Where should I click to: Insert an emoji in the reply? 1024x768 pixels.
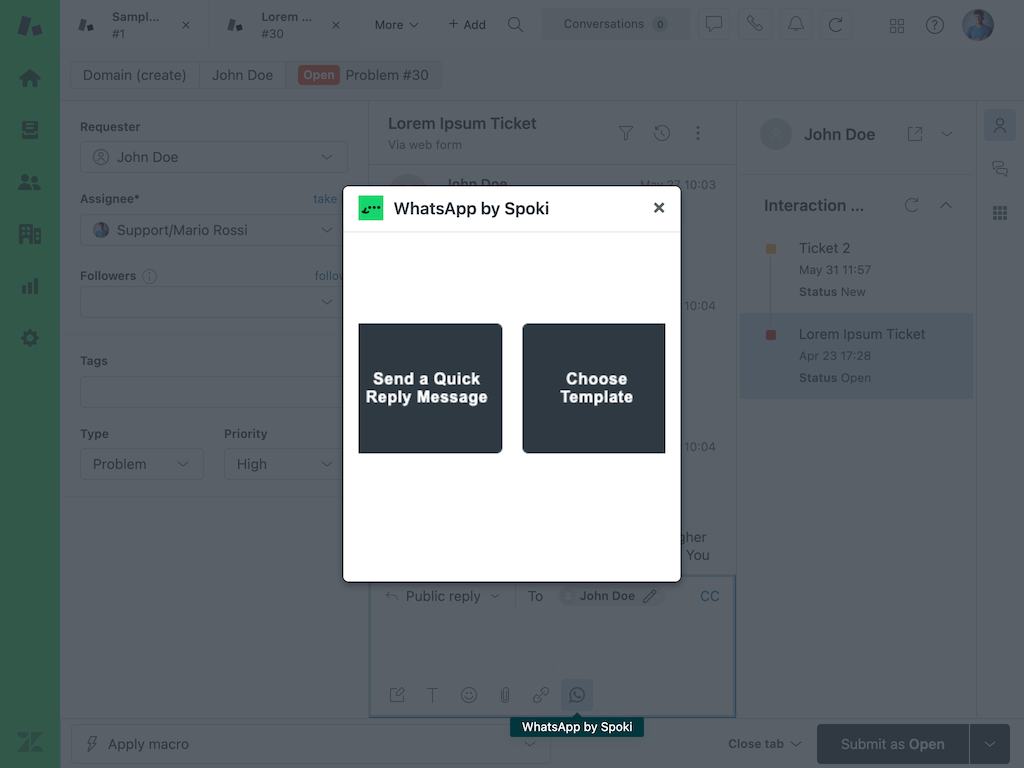click(469, 695)
